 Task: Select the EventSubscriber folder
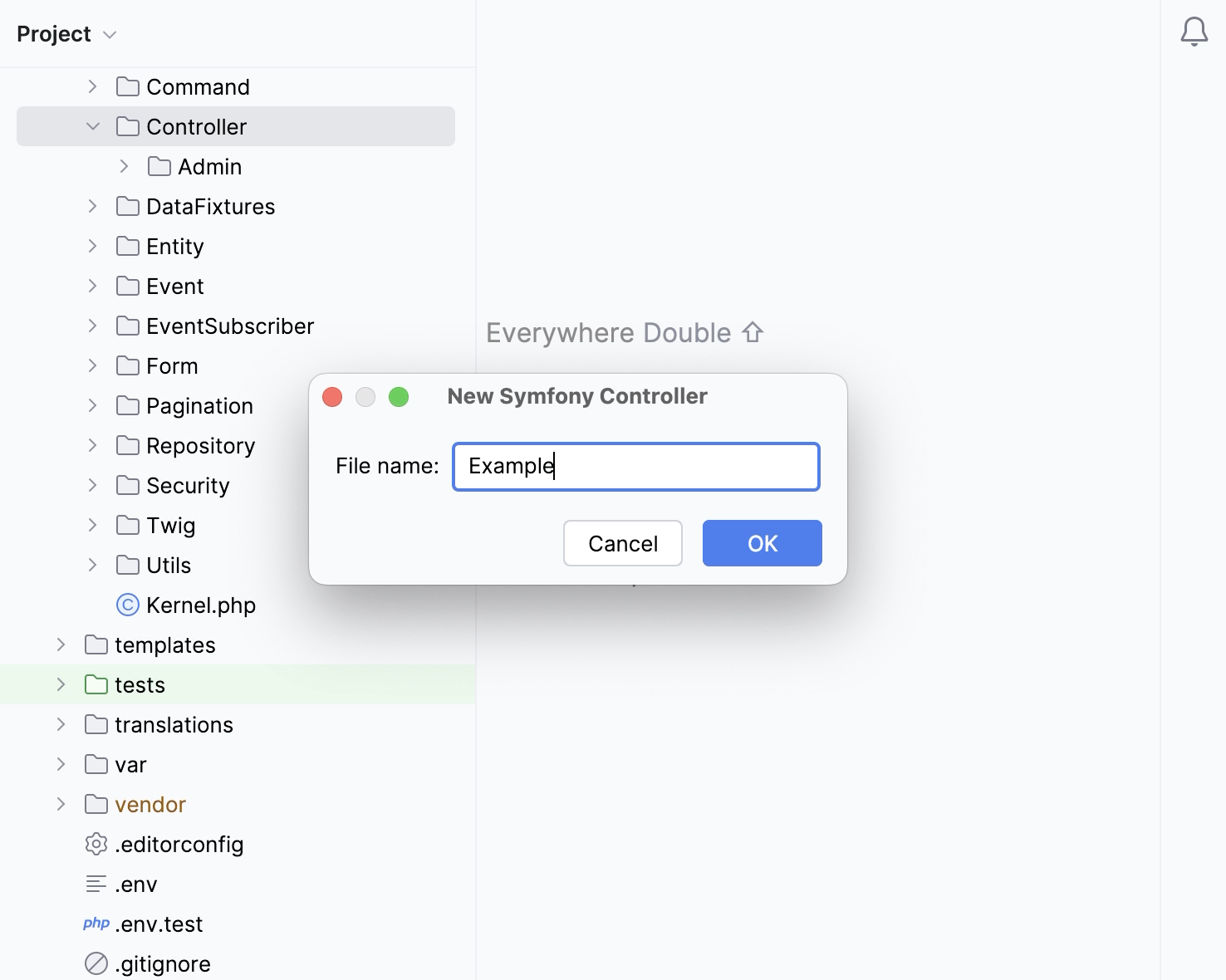pos(230,326)
